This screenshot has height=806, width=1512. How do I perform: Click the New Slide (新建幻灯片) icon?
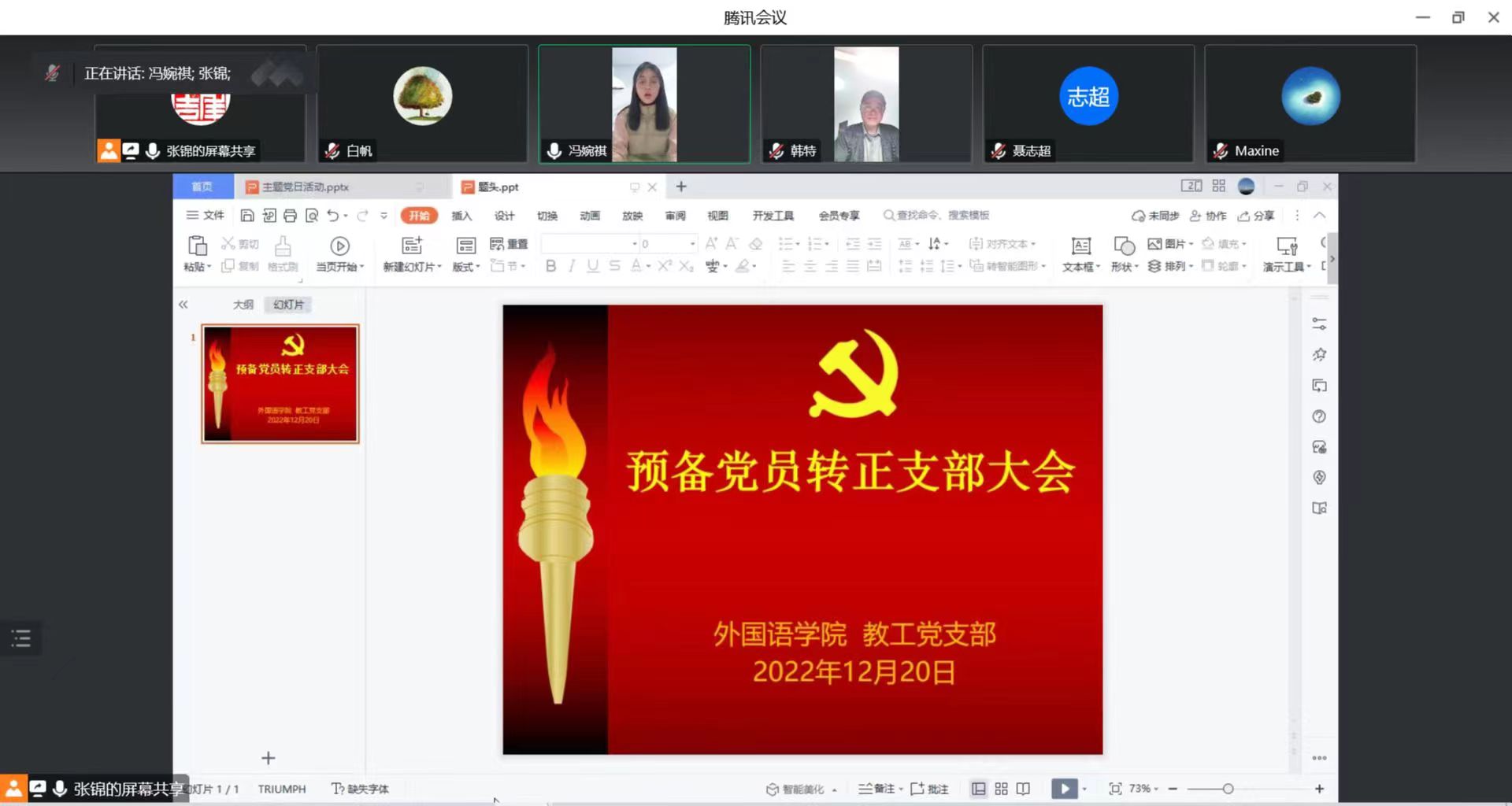(x=412, y=246)
